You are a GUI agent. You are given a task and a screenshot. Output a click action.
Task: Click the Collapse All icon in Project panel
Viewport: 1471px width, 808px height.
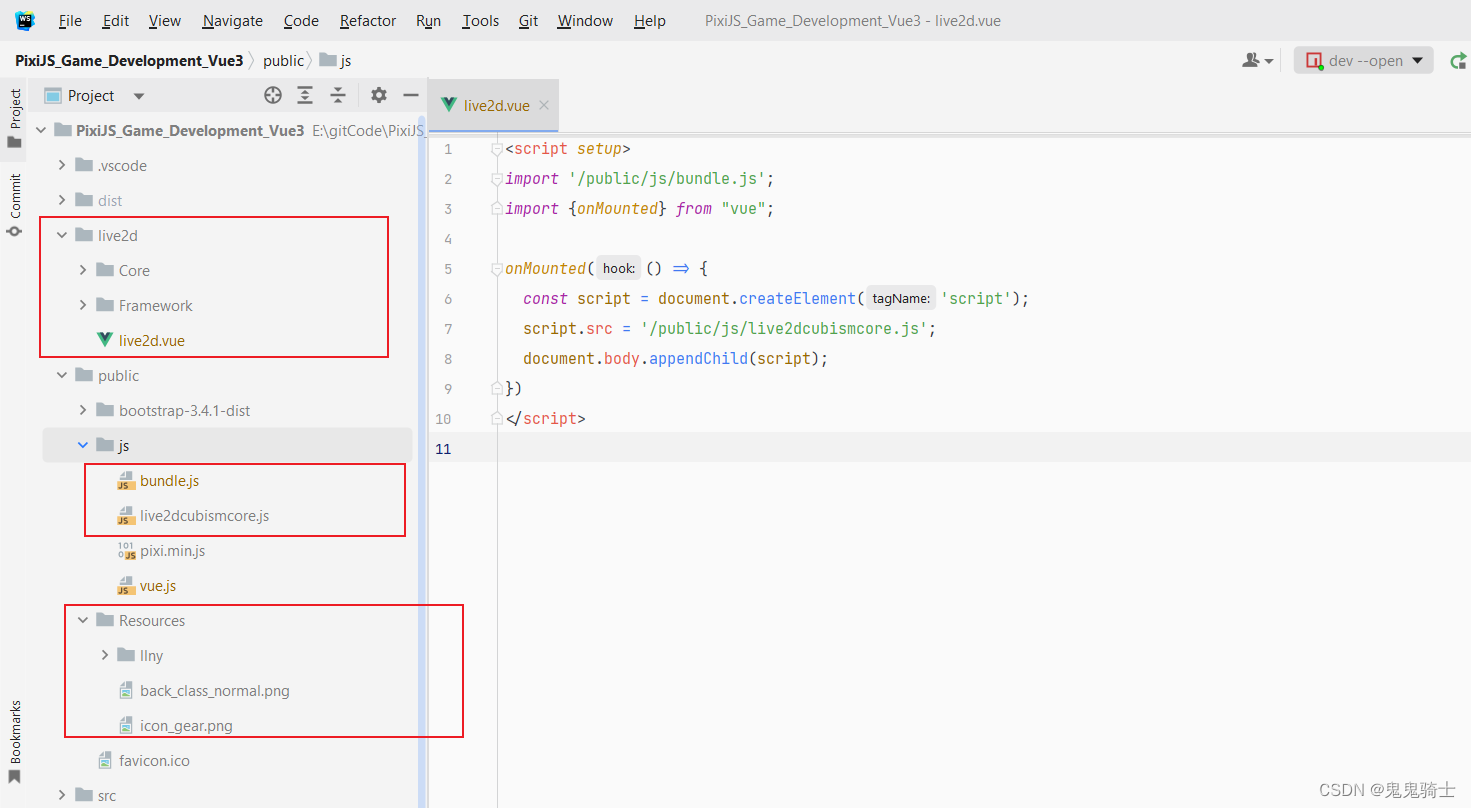(338, 95)
